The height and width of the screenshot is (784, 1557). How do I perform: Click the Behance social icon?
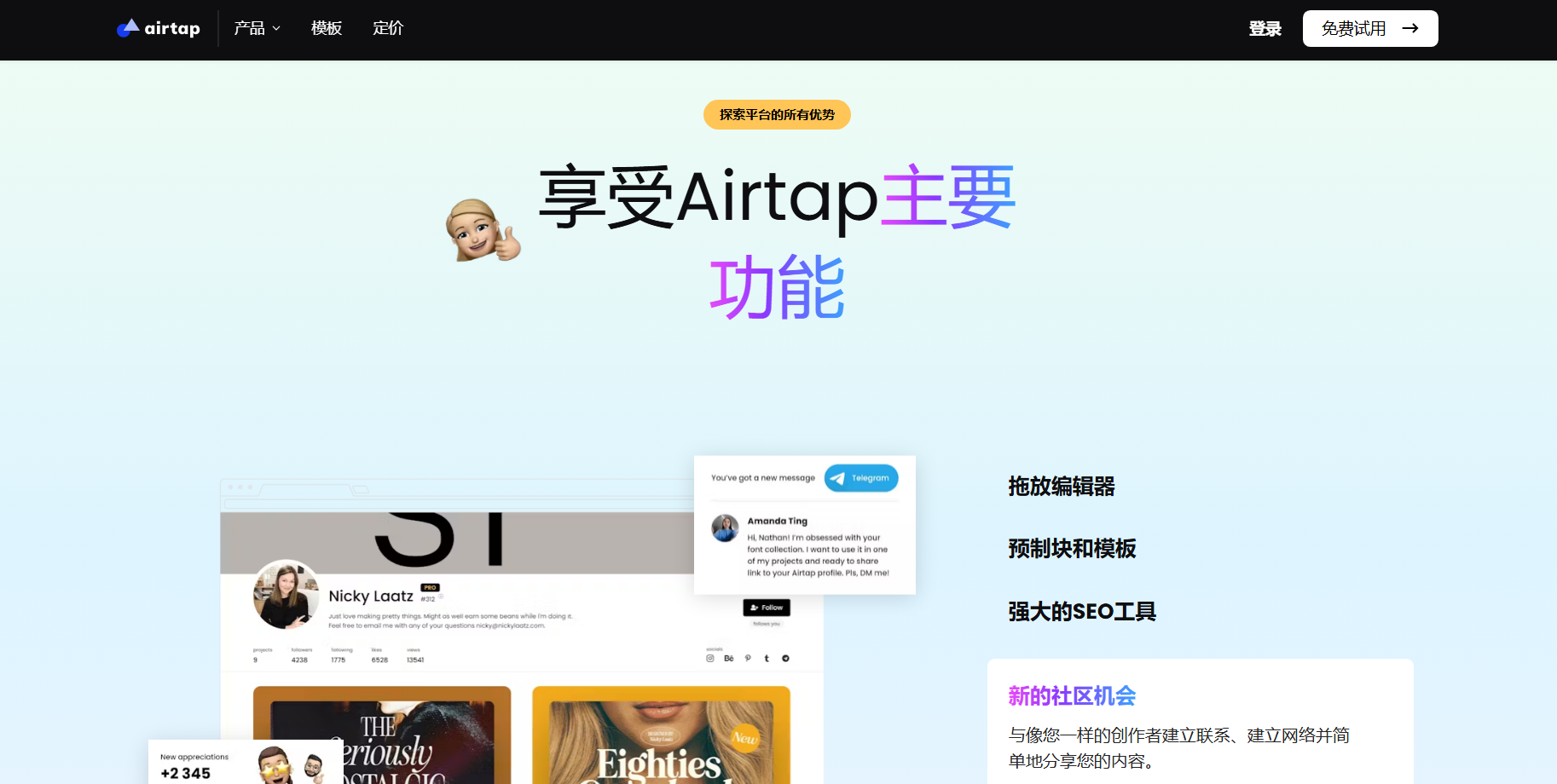[729, 658]
